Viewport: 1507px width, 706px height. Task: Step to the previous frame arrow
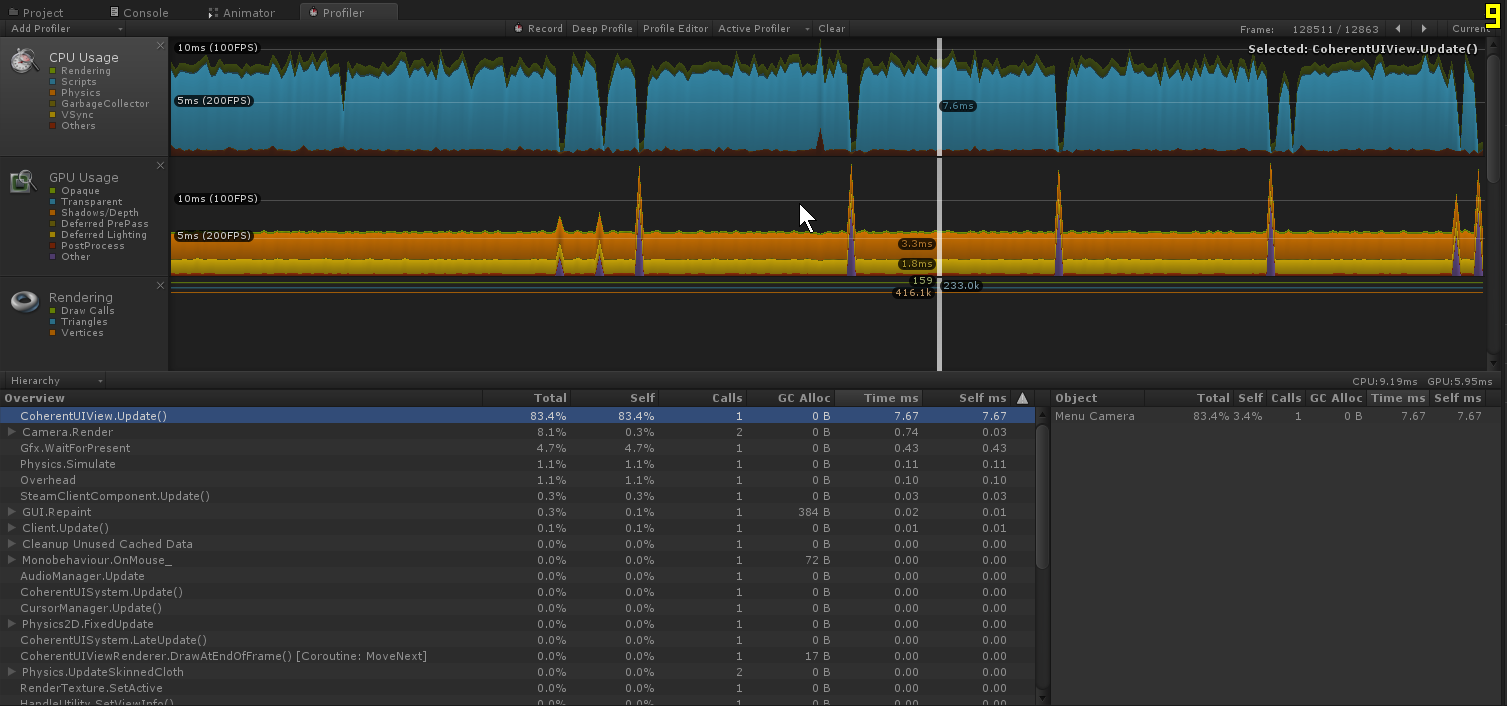click(1398, 29)
